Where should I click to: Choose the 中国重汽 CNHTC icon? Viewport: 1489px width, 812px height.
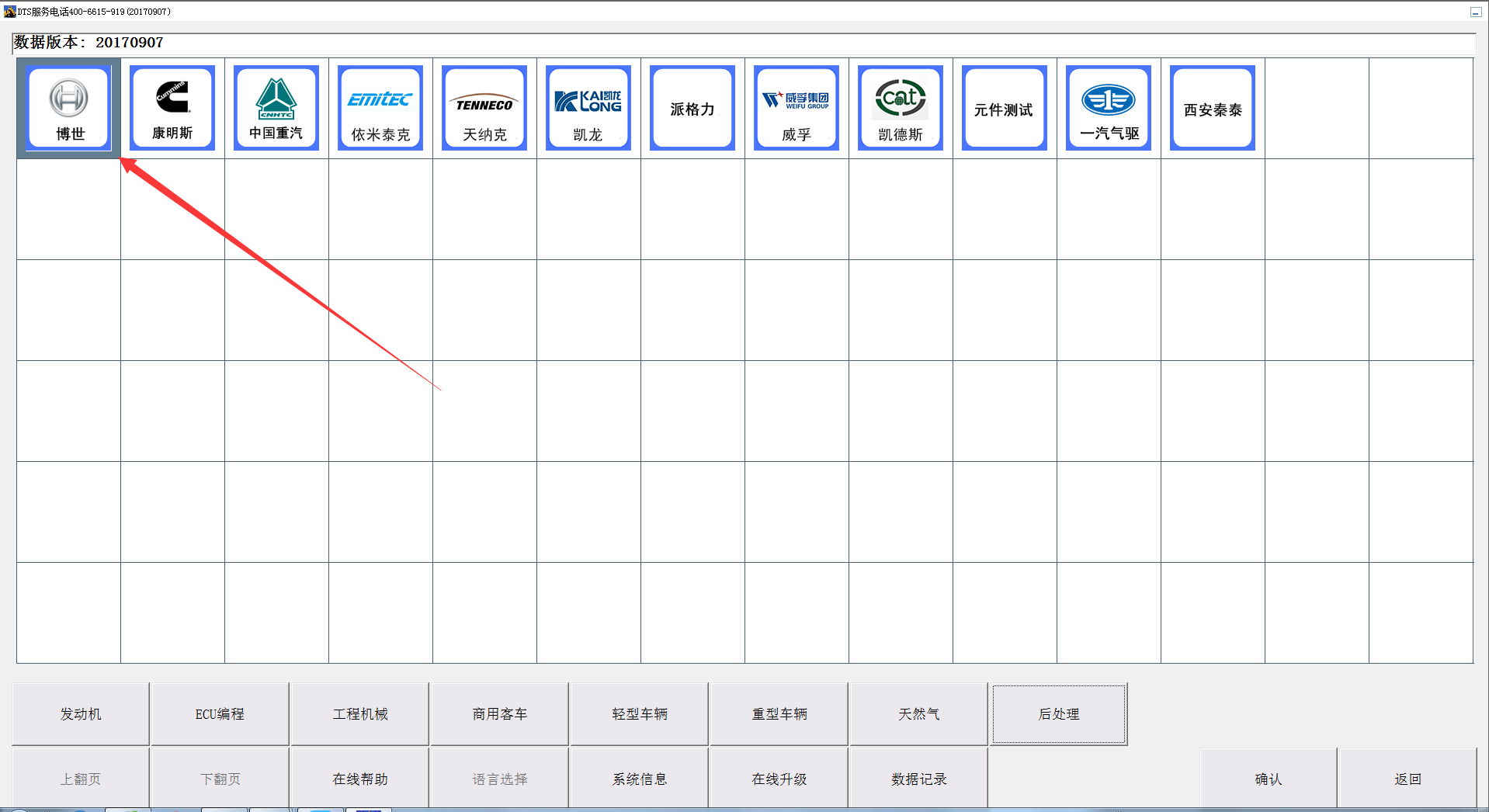276,107
